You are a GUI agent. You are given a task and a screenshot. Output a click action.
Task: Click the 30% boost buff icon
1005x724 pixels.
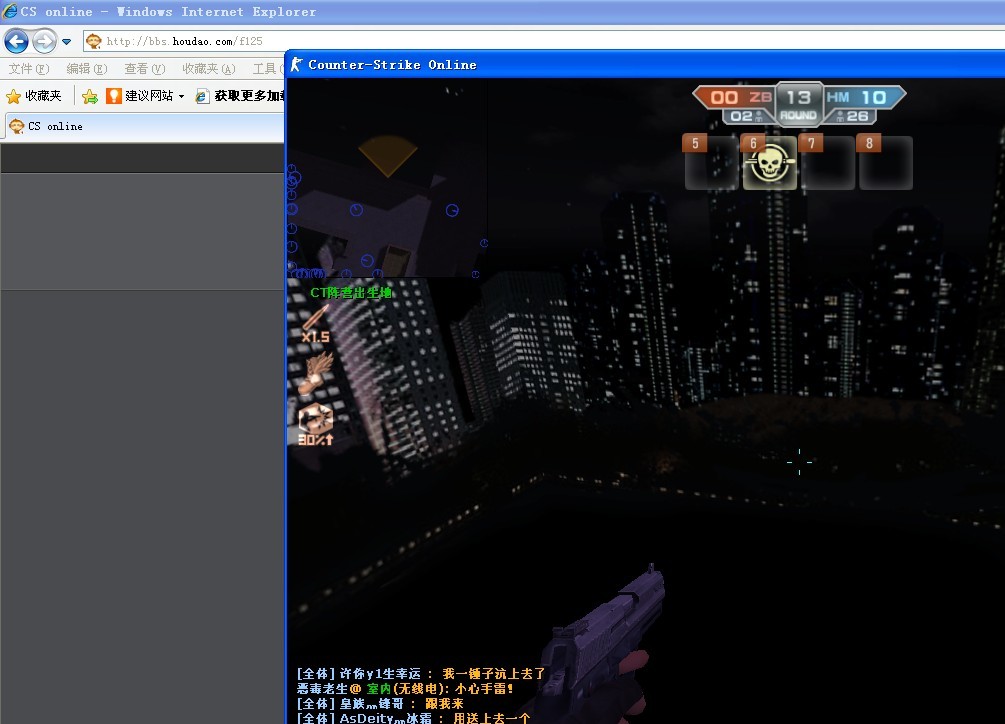tap(316, 424)
